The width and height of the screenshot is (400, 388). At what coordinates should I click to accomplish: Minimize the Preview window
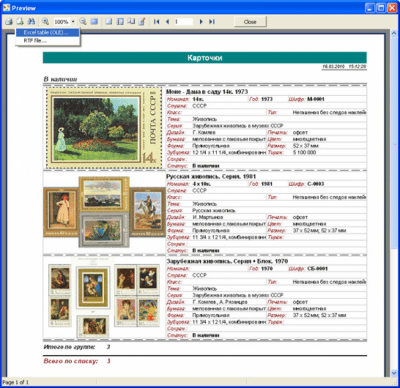(370, 8)
